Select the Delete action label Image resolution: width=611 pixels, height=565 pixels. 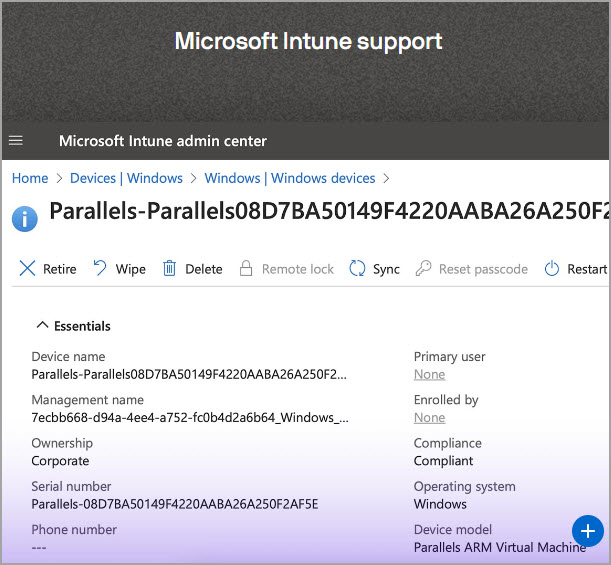[x=204, y=269]
